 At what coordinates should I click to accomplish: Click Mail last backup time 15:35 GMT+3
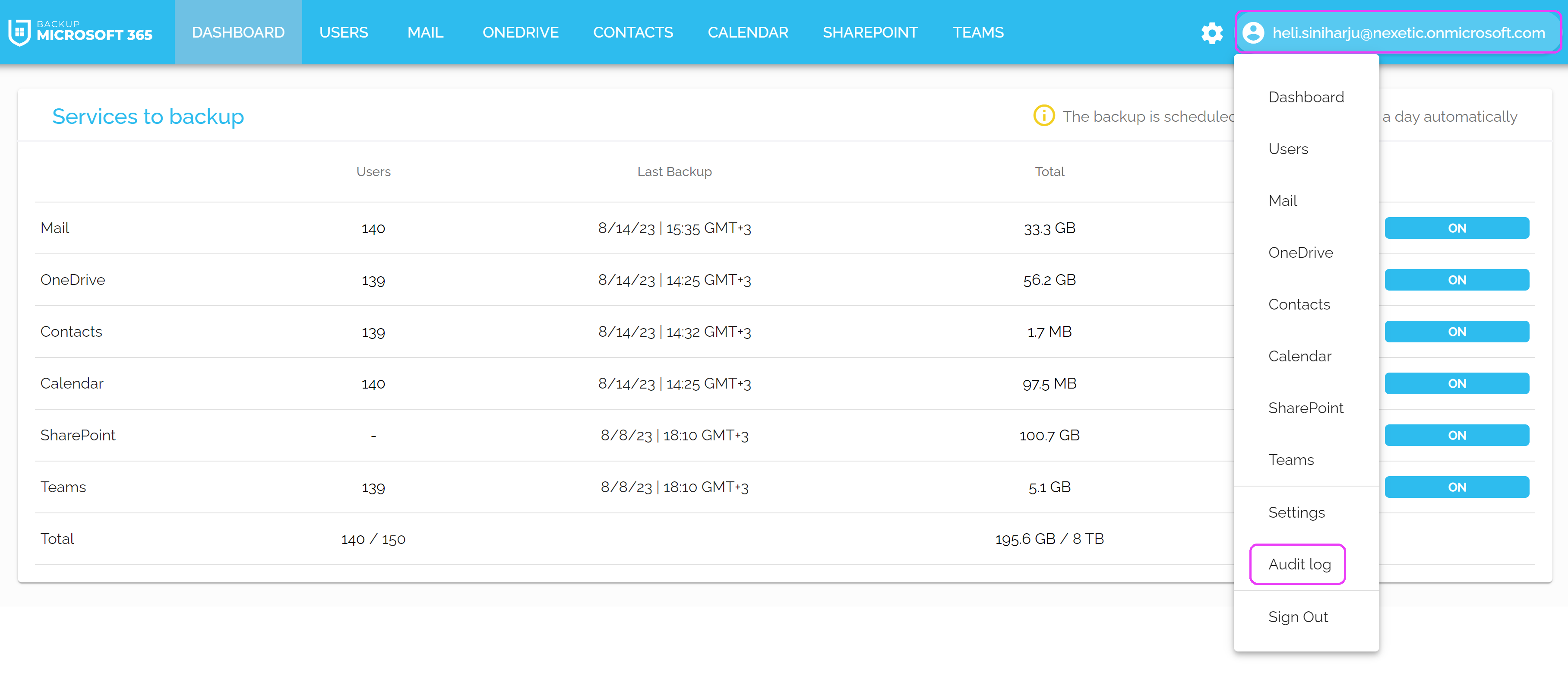tap(708, 228)
